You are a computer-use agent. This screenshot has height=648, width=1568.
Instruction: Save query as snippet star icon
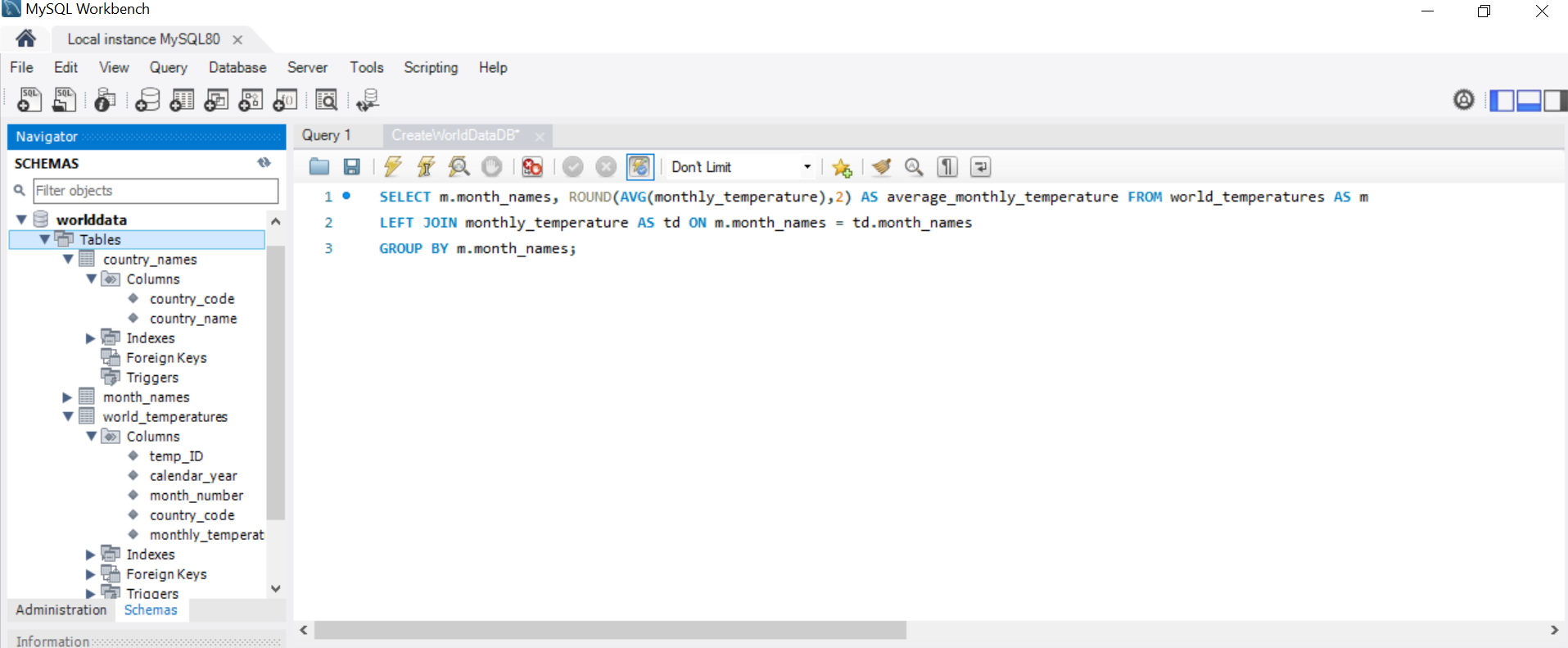(842, 167)
